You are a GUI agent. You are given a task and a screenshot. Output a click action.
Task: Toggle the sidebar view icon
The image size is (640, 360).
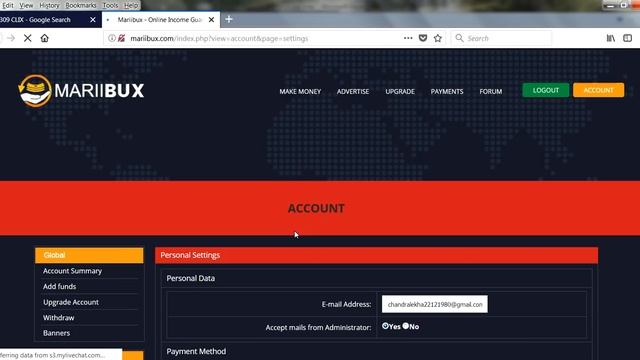[627, 38]
